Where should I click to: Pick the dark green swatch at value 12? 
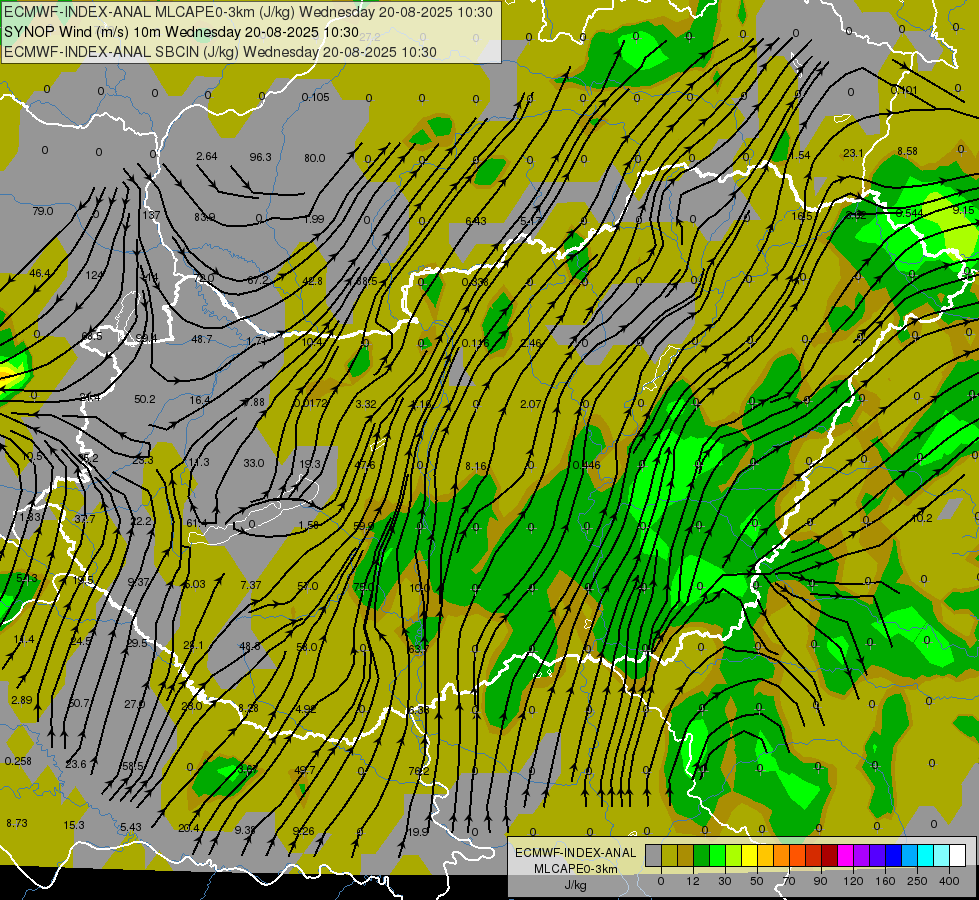pos(702,855)
